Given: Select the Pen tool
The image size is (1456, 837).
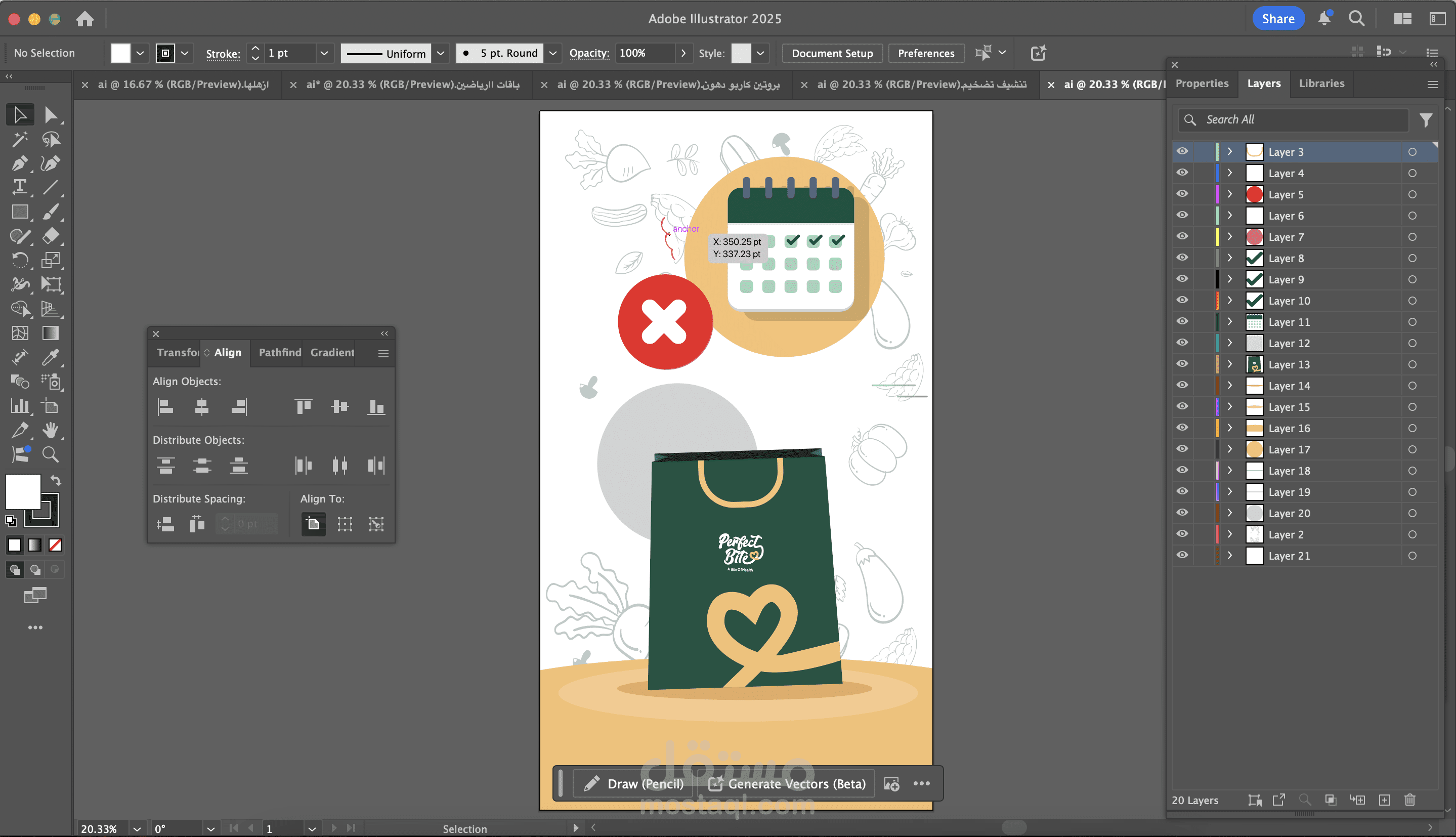Looking at the screenshot, I should [x=20, y=163].
